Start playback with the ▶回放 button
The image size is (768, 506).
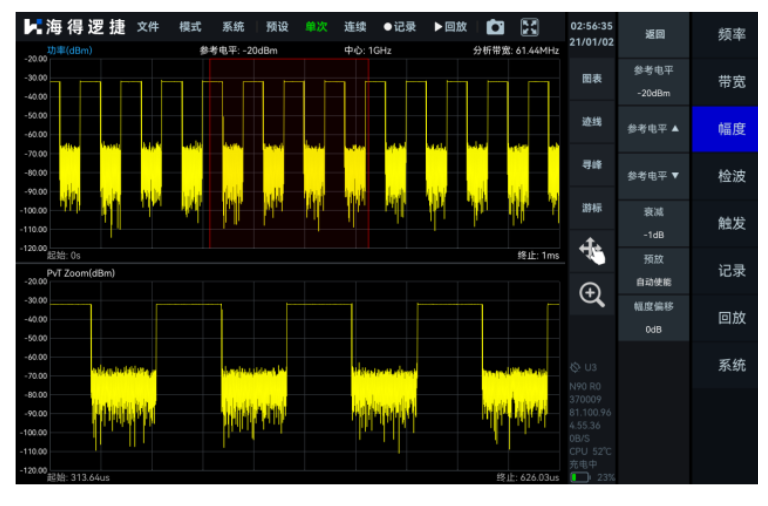[451, 27]
